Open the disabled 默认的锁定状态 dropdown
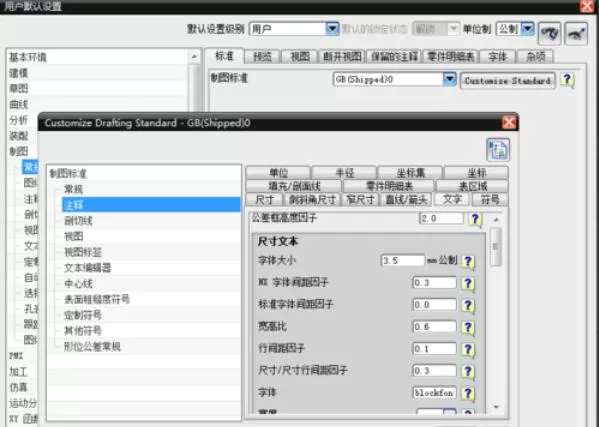Viewport: 599px width, 427px height. tap(435, 29)
